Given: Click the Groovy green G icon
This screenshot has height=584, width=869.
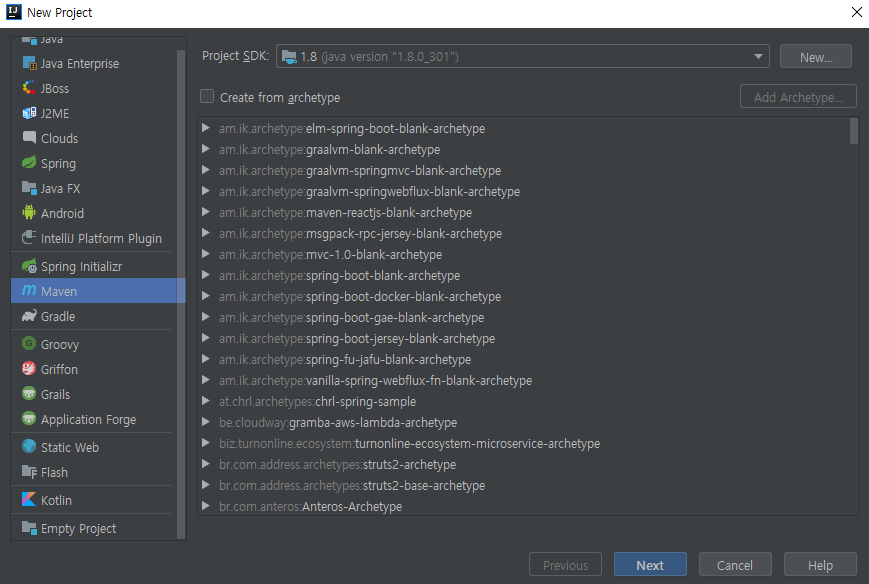Looking at the screenshot, I should tap(29, 344).
